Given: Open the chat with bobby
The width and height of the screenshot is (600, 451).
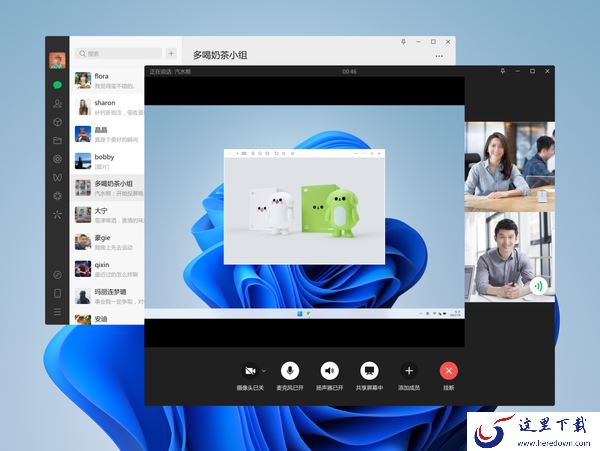Looking at the screenshot, I should 109,161.
